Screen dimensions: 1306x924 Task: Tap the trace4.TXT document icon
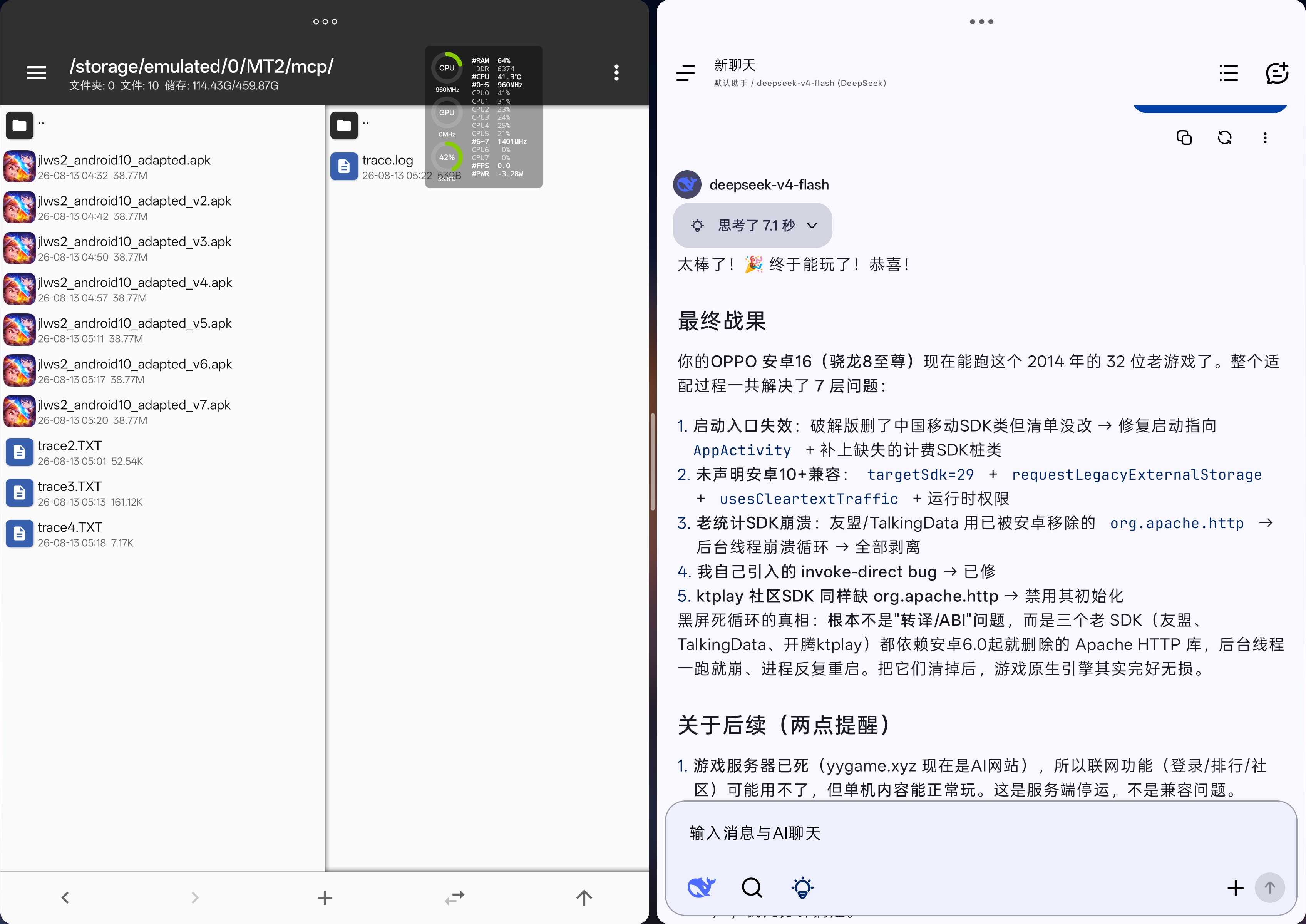(x=20, y=534)
